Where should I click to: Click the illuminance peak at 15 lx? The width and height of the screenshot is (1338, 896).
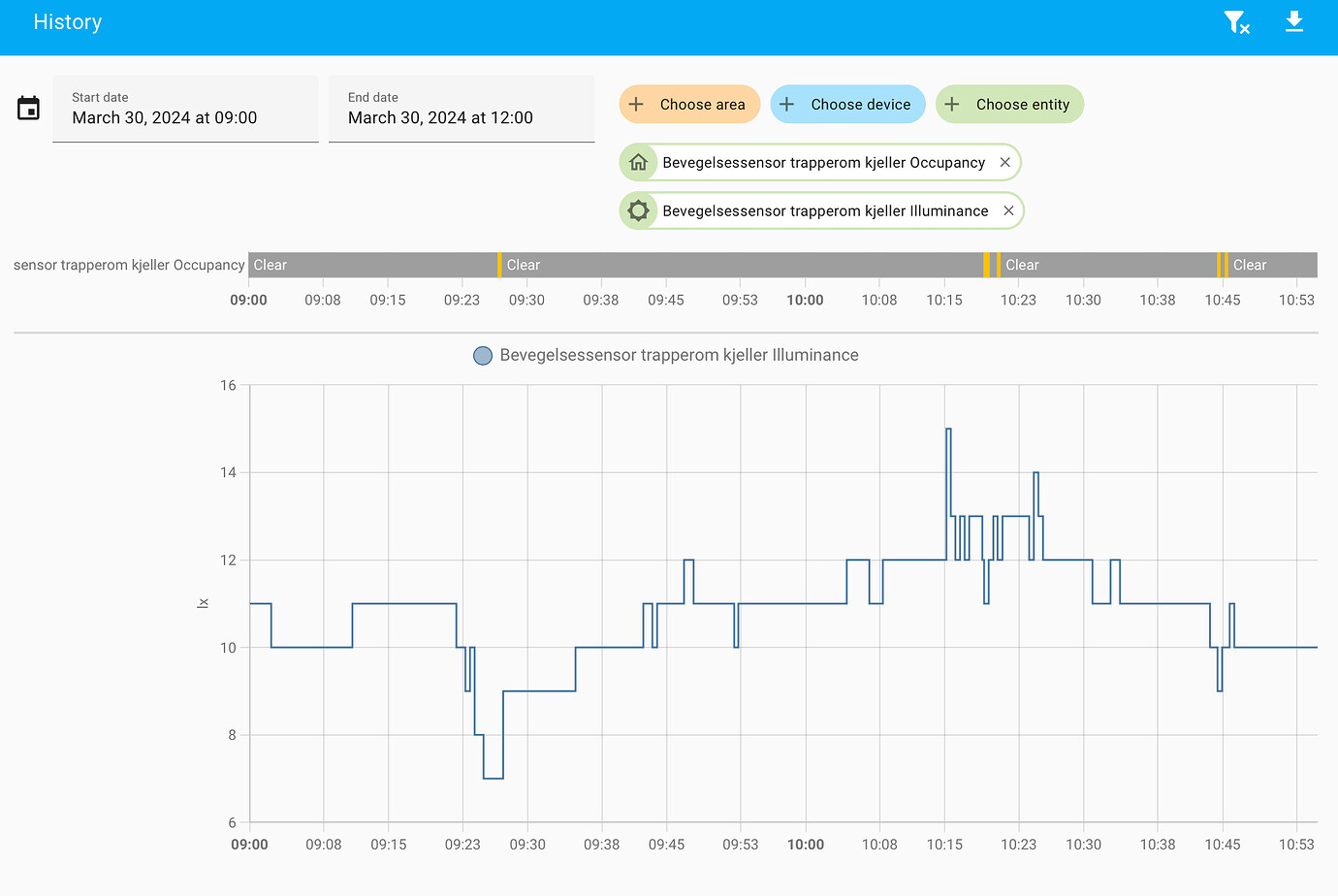tap(948, 429)
